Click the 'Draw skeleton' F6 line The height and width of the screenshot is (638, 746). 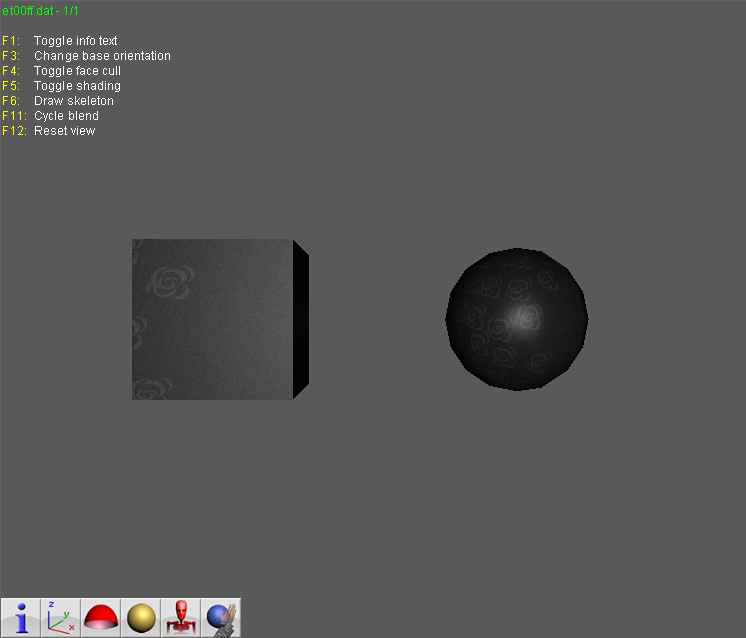pos(58,101)
